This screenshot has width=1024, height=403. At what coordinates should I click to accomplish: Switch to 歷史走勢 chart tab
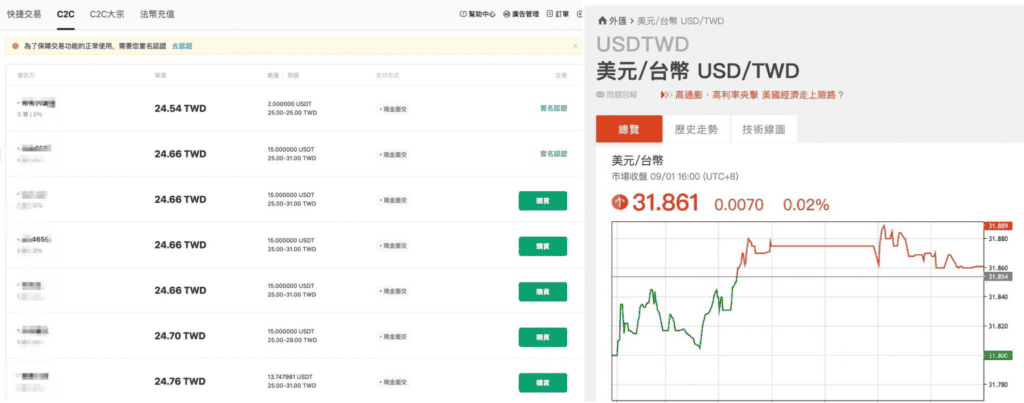(x=696, y=129)
